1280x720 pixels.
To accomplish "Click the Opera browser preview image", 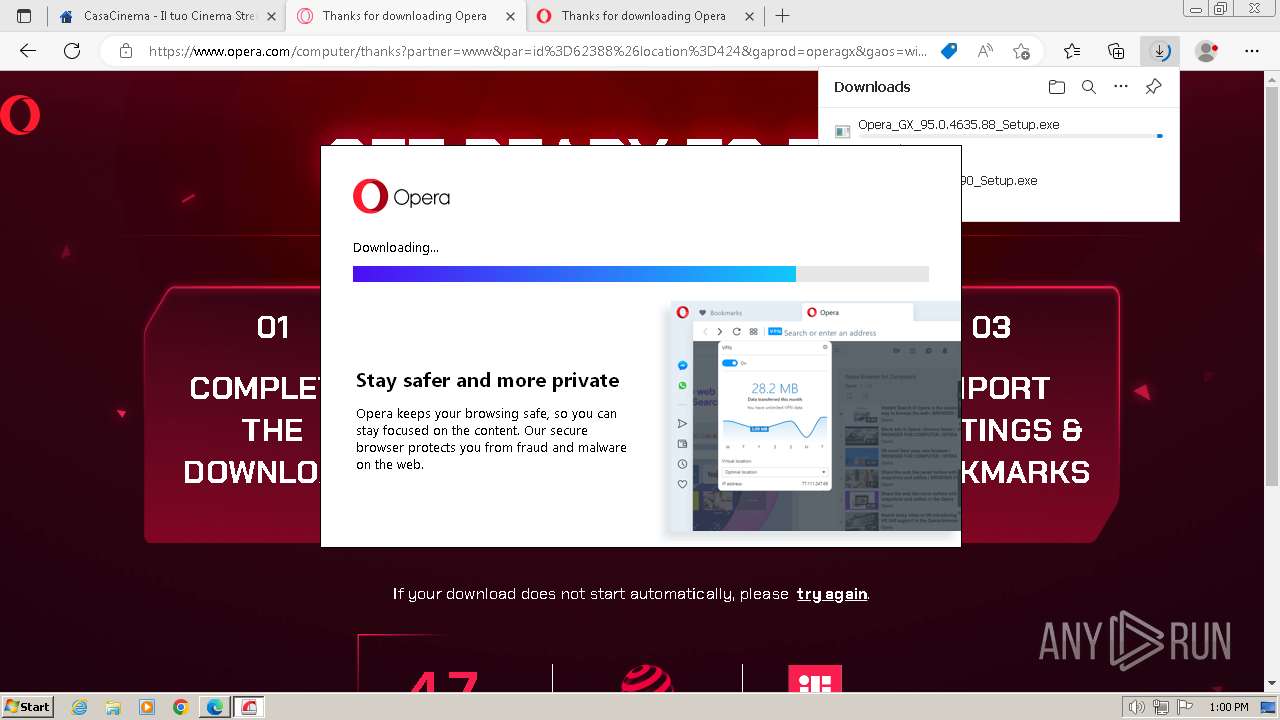I will pos(815,417).
